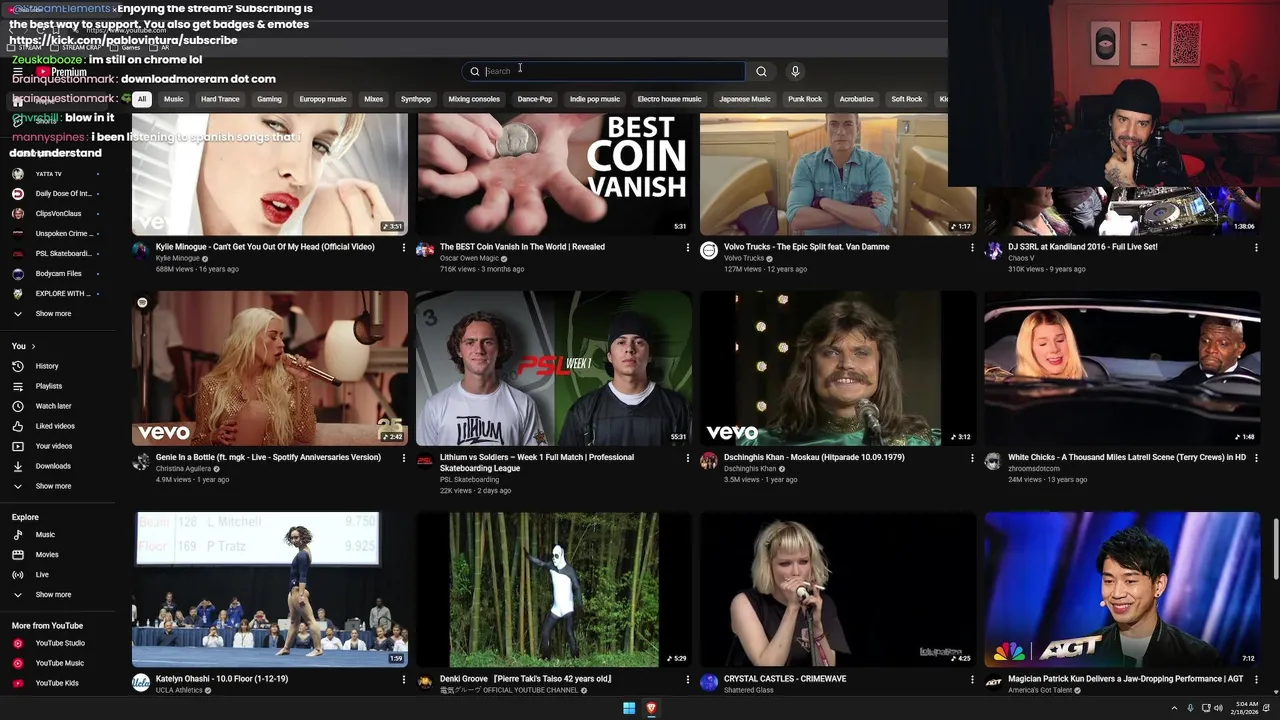The width and height of the screenshot is (1280, 720).
Task: Open Lithium vs Soldiers video title
Action: (537, 462)
